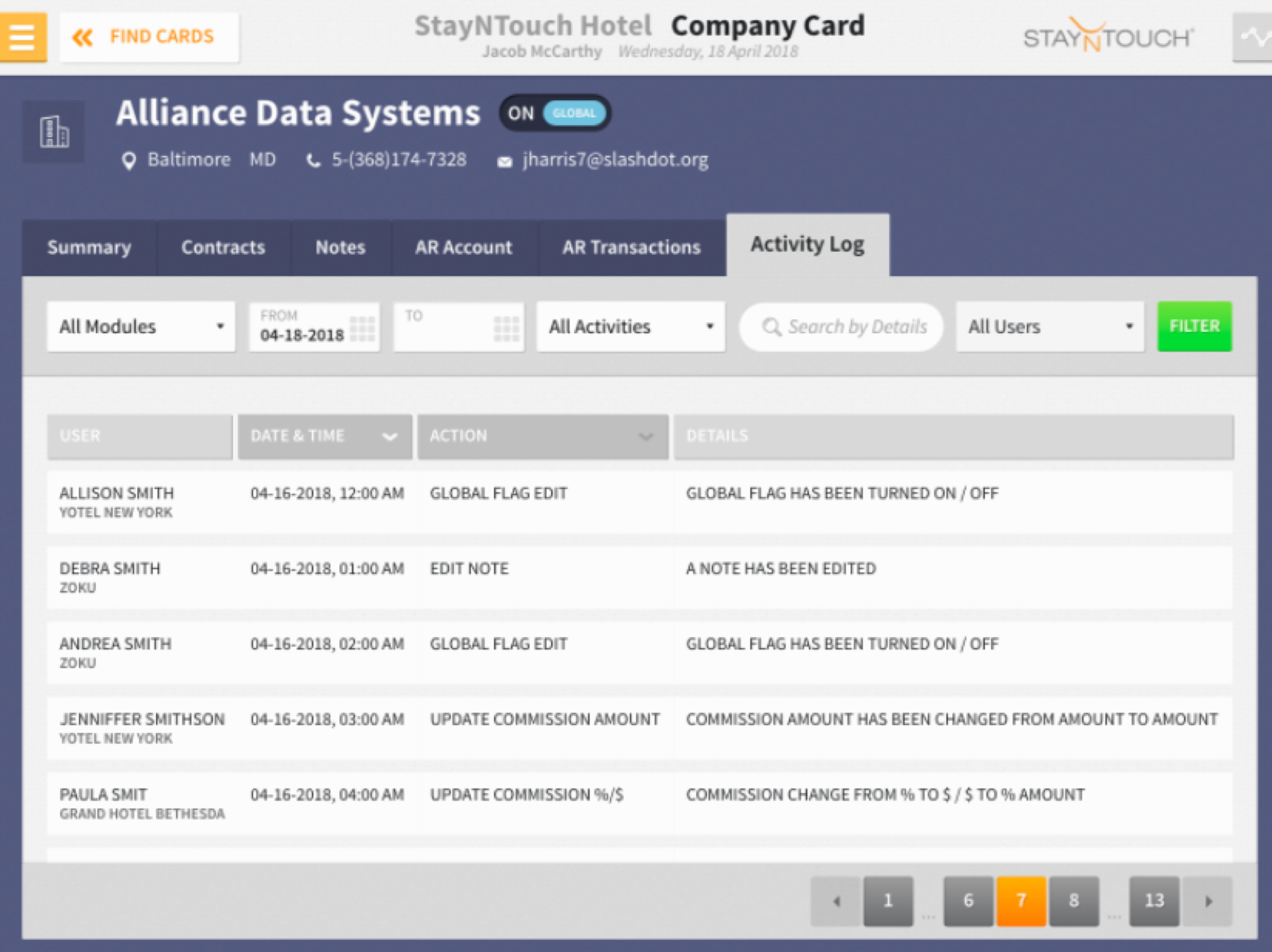Click phone number 5-(368)174-7328
The width and height of the screenshot is (1272, 952).
click(x=399, y=160)
